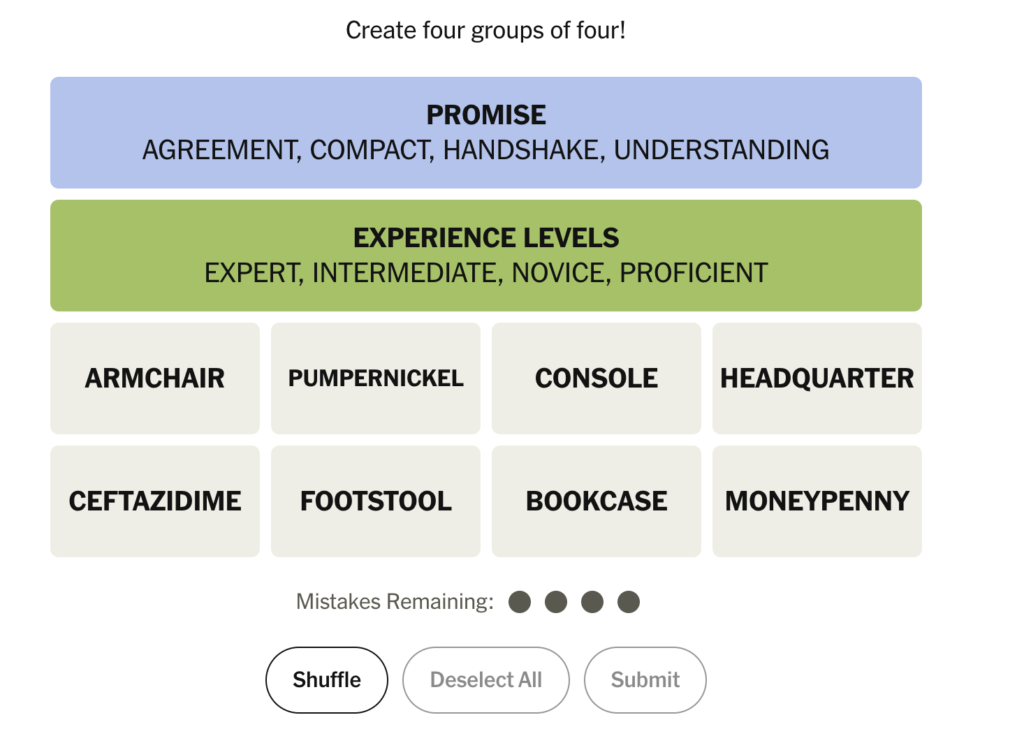This screenshot has height=736, width=1024.
Task: Click the "Create four groups of four!" heading
Action: [486, 30]
